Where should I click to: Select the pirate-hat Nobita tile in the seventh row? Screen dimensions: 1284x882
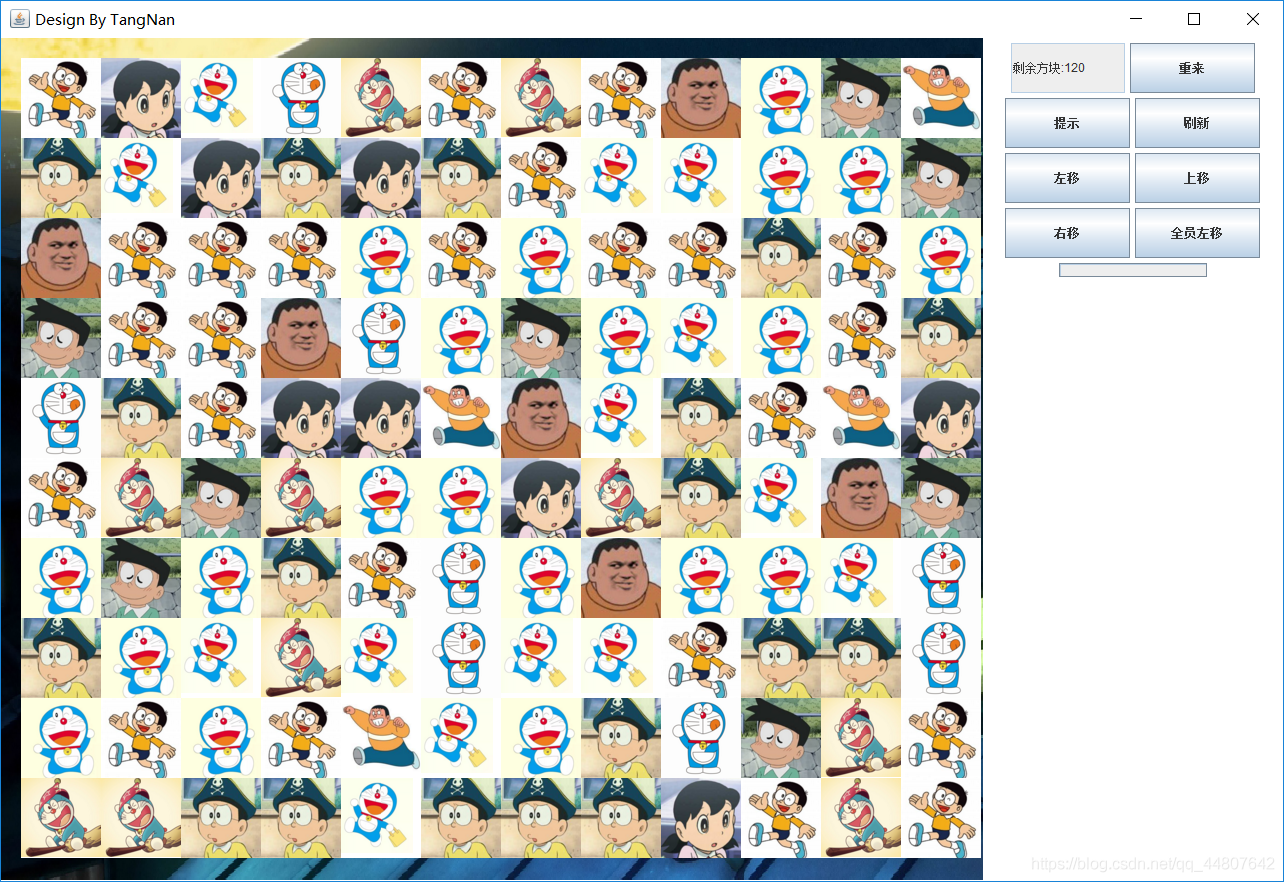click(x=301, y=578)
